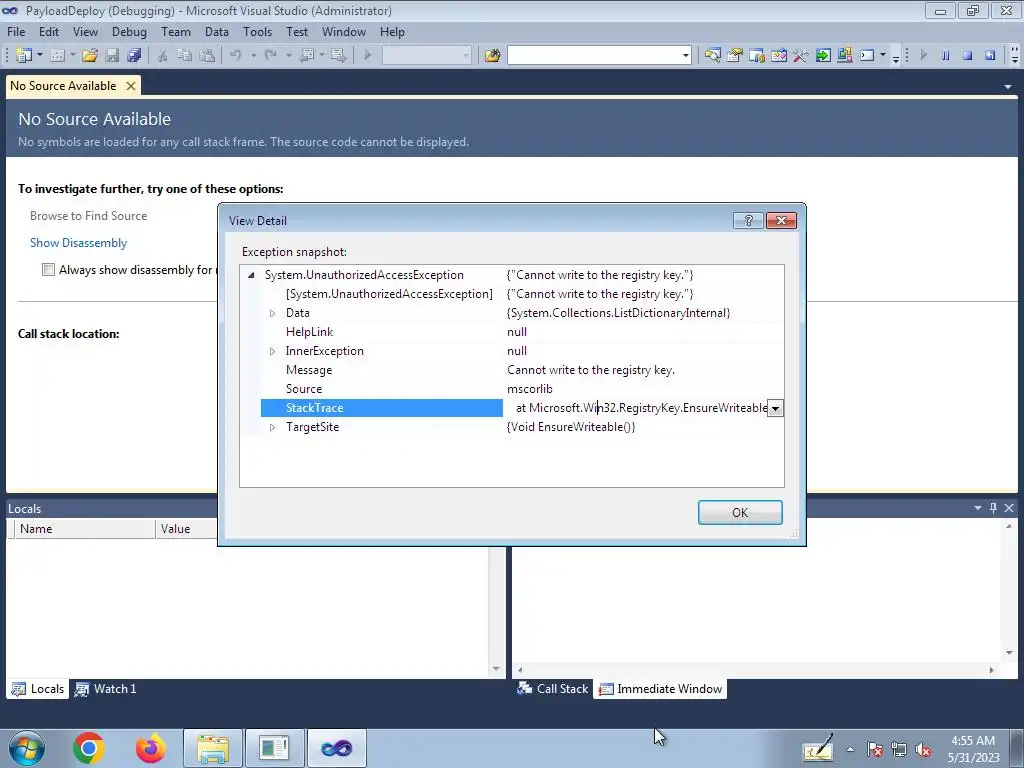Select the Source property row
Image resolution: width=1024 pixels, height=768 pixels.
(x=512, y=389)
